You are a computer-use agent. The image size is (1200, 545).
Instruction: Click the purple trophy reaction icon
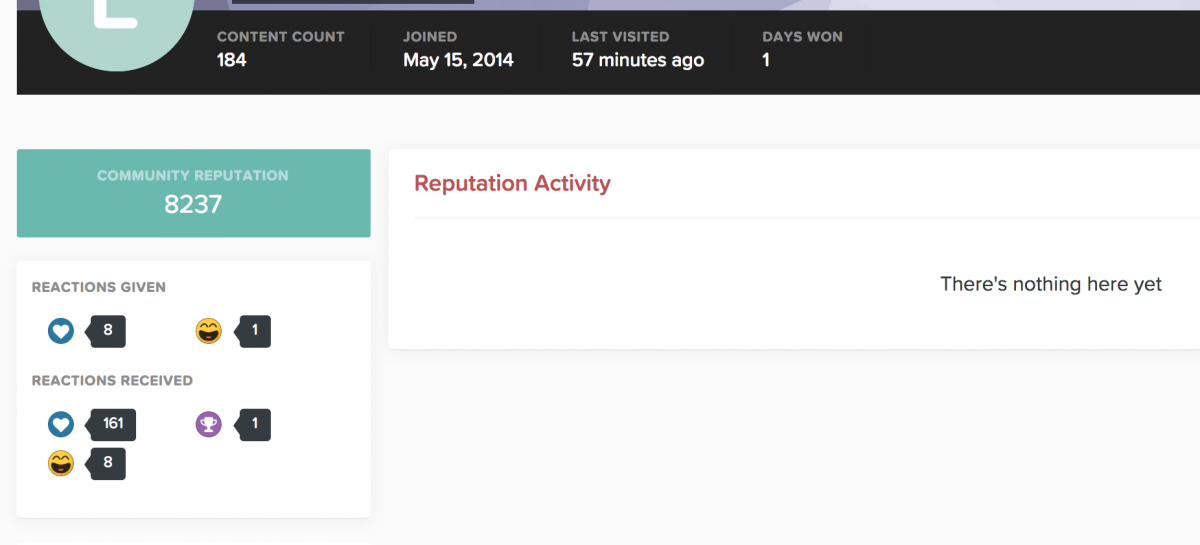(208, 425)
